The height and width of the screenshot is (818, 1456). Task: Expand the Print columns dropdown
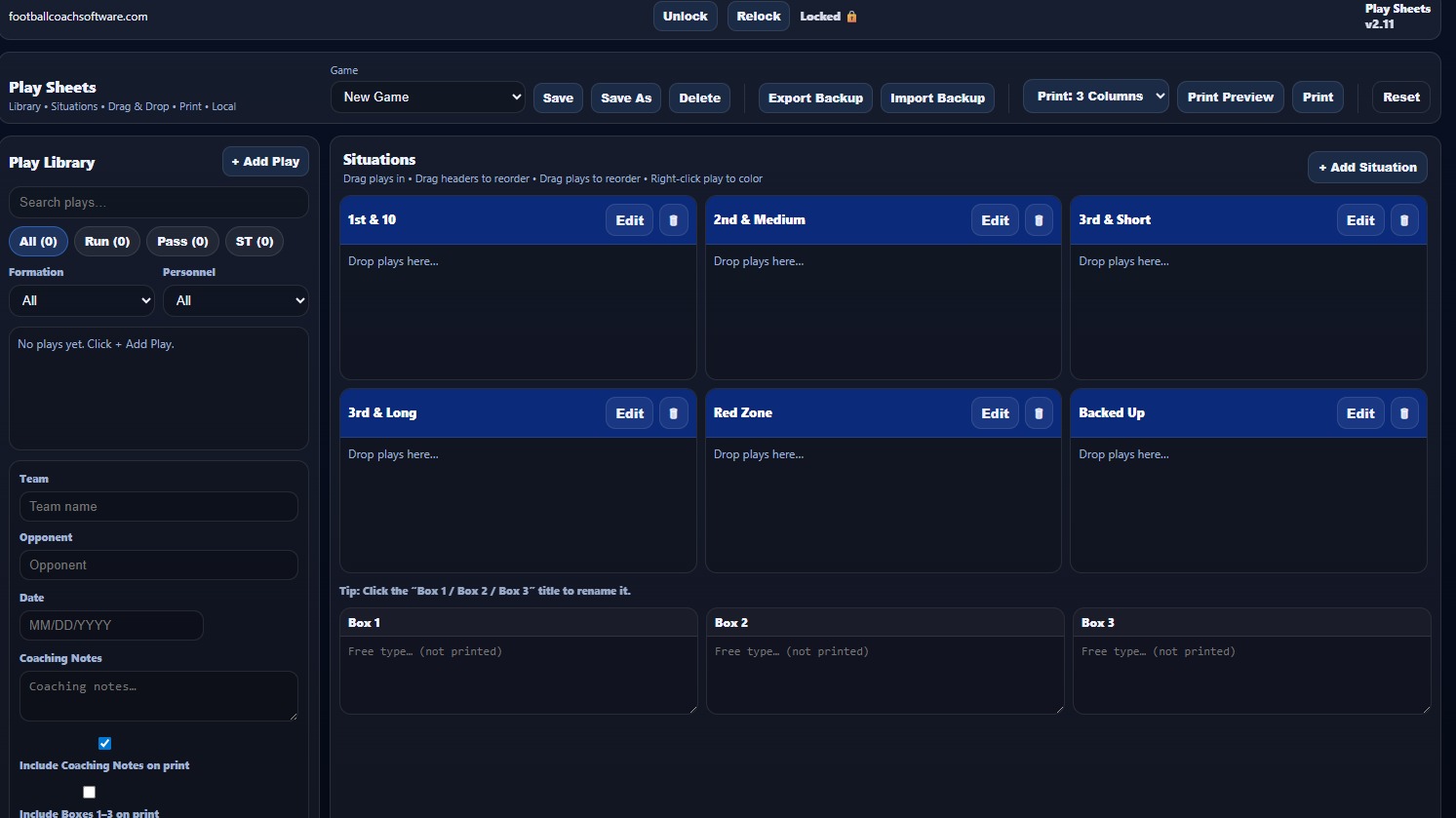(x=1095, y=97)
